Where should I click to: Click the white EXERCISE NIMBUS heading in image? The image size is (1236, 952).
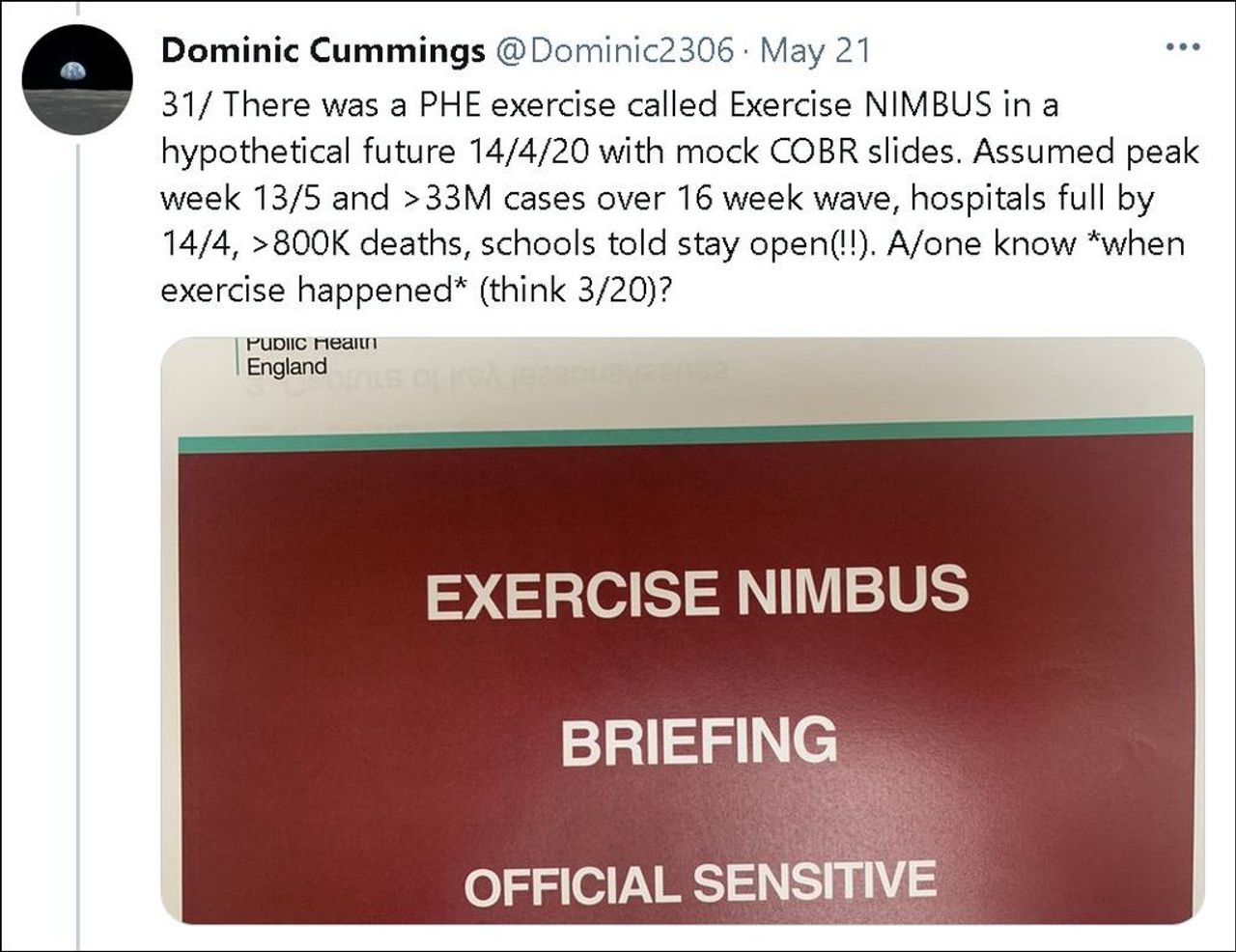[696, 591]
